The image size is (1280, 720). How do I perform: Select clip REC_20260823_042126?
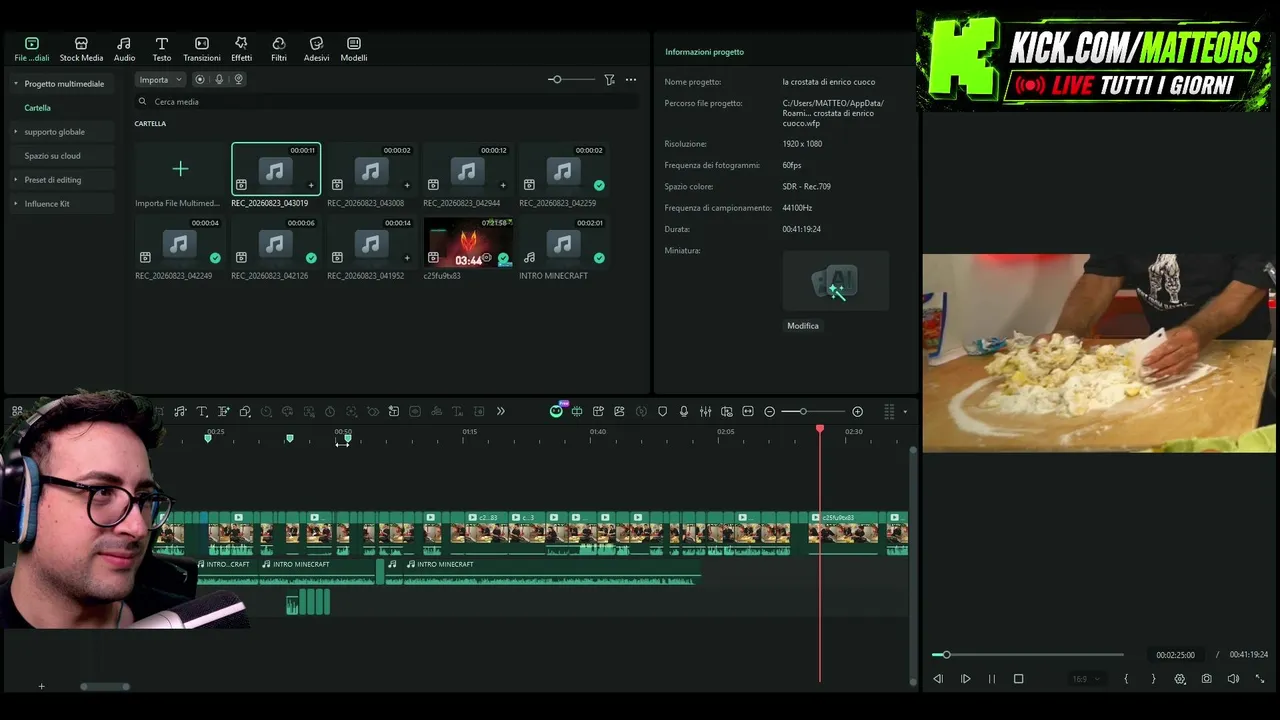[x=276, y=242]
